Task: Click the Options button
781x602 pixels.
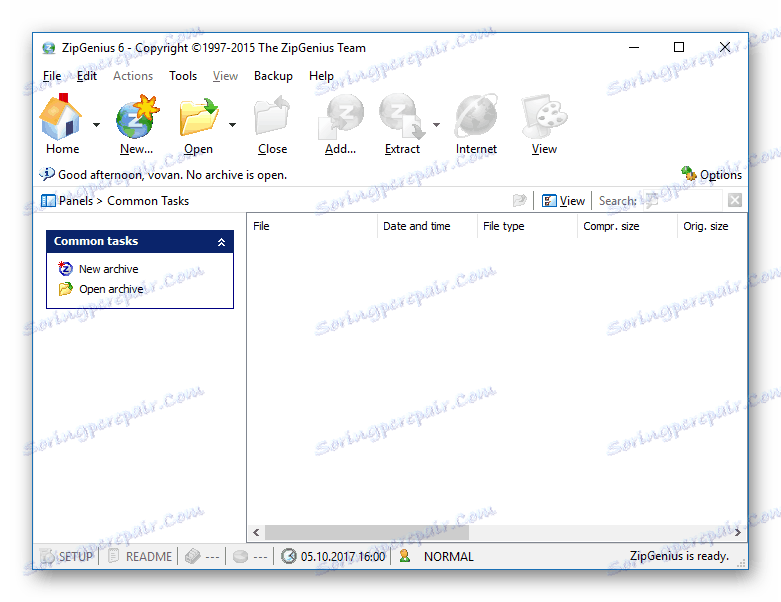Action: click(712, 174)
